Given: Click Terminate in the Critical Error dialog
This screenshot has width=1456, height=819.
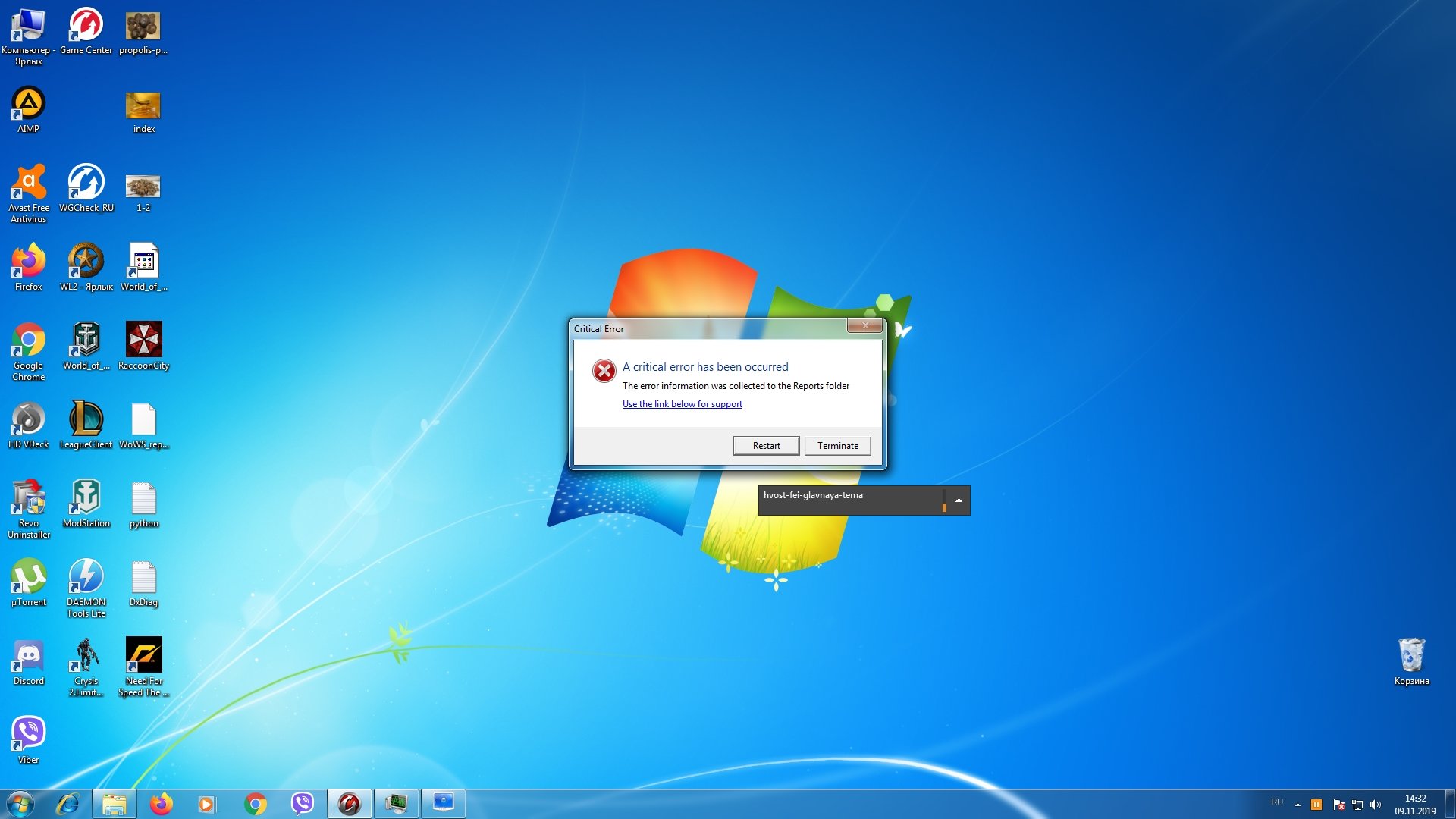Looking at the screenshot, I should pos(838,446).
